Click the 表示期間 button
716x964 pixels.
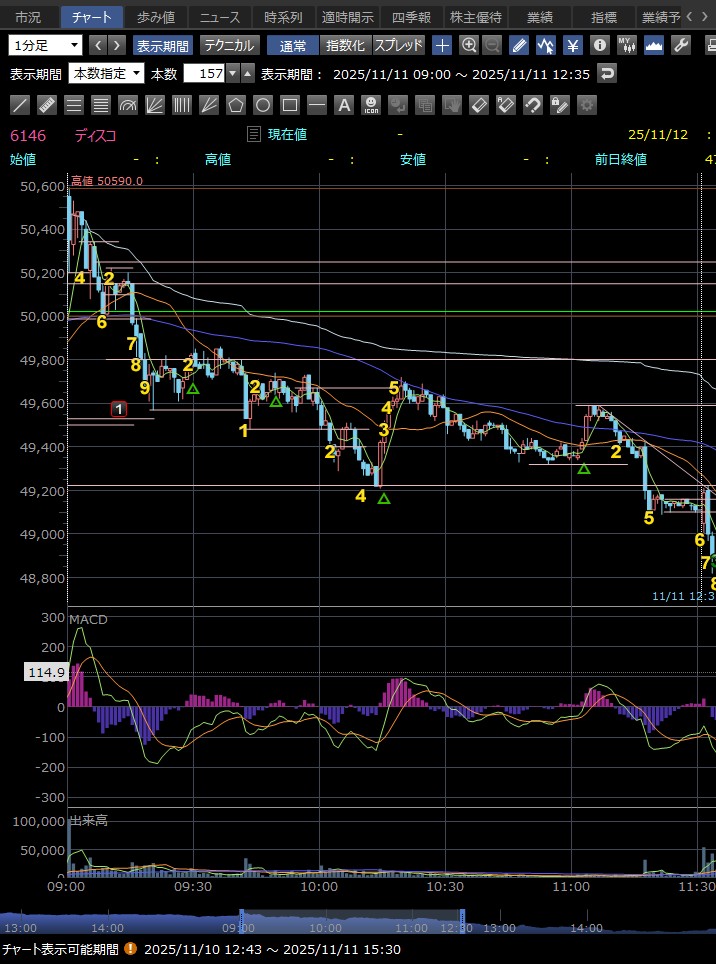[x=163, y=45]
